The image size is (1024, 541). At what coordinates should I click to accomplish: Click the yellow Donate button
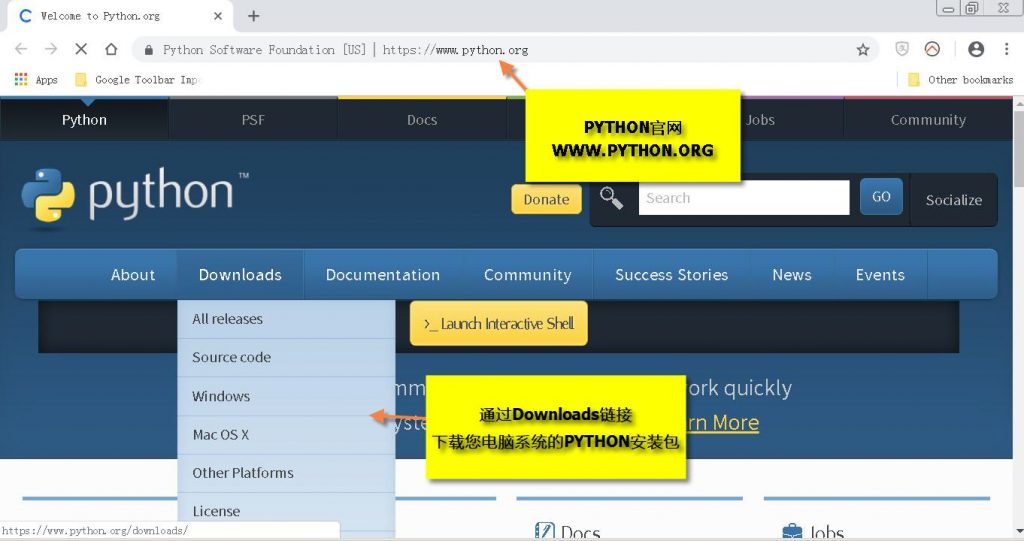tap(546, 199)
